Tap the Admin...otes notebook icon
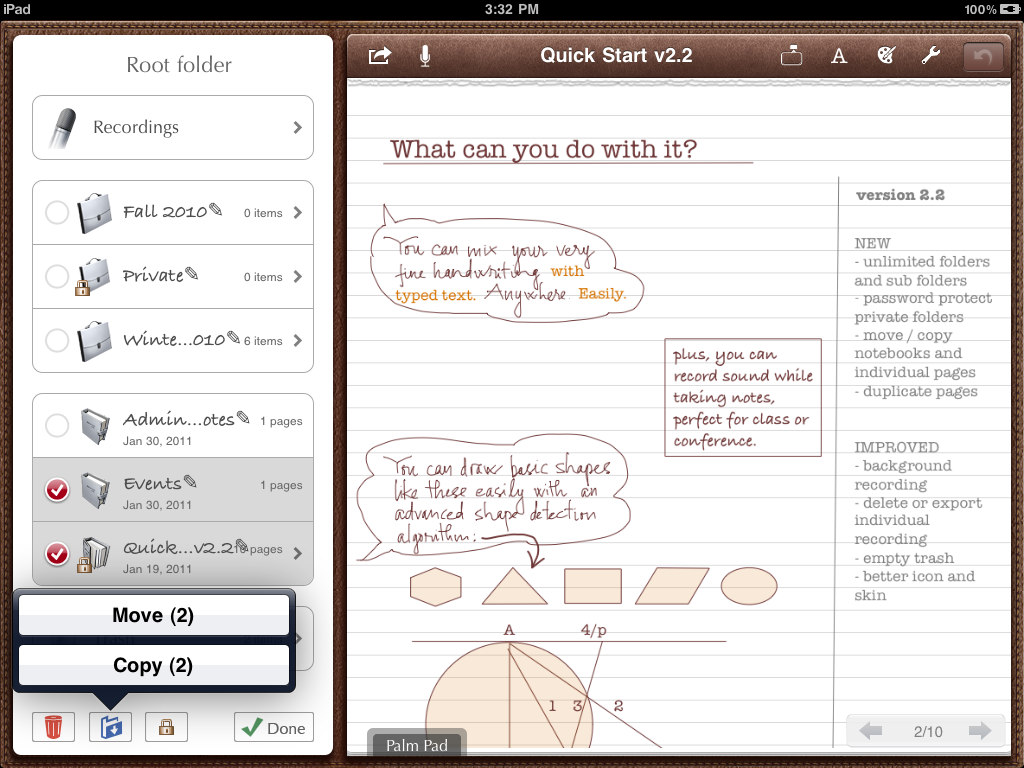The image size is (1024, 768). tap(95, 426)
